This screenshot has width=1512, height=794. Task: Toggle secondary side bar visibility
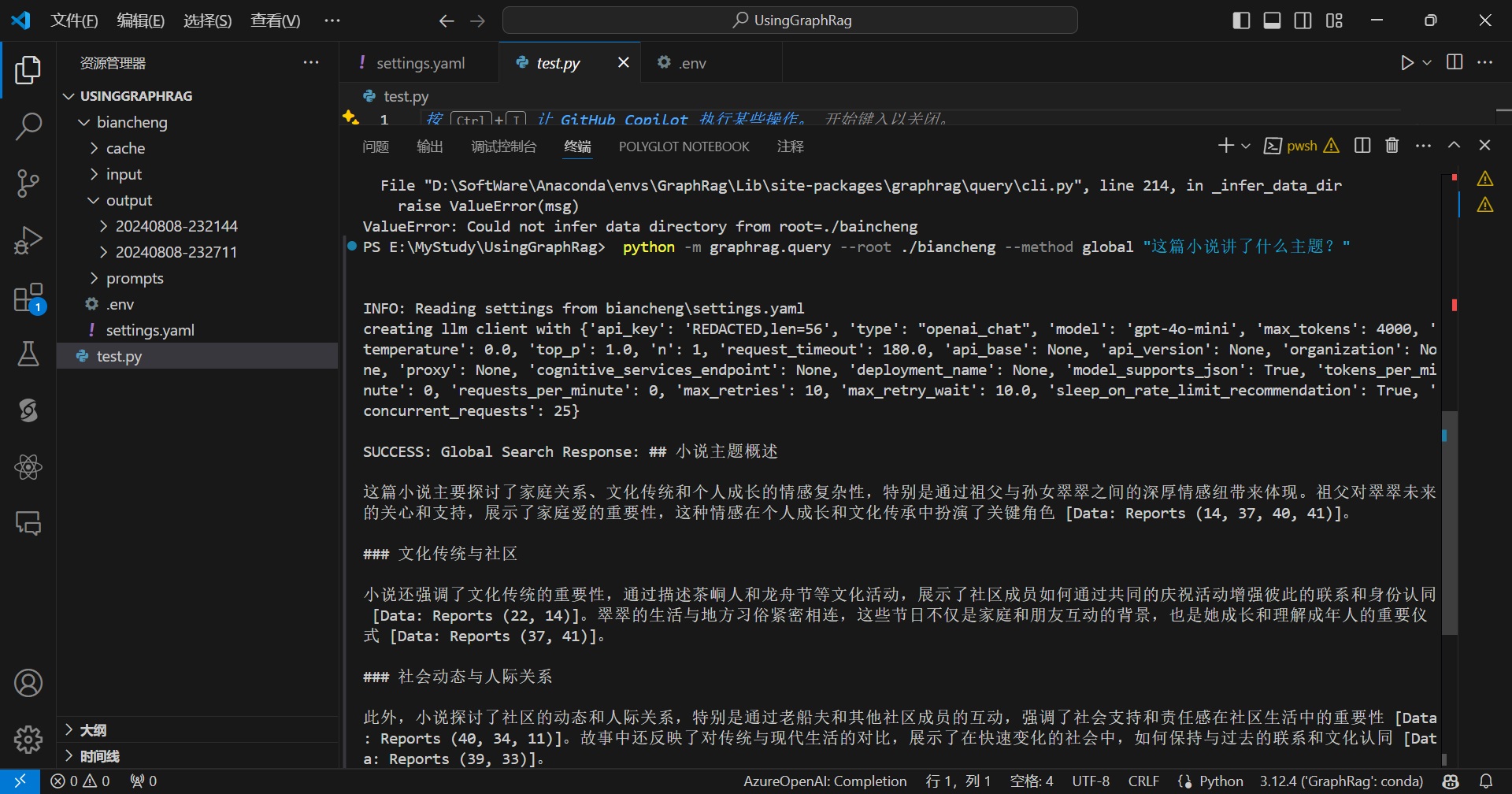[1303, 20]
